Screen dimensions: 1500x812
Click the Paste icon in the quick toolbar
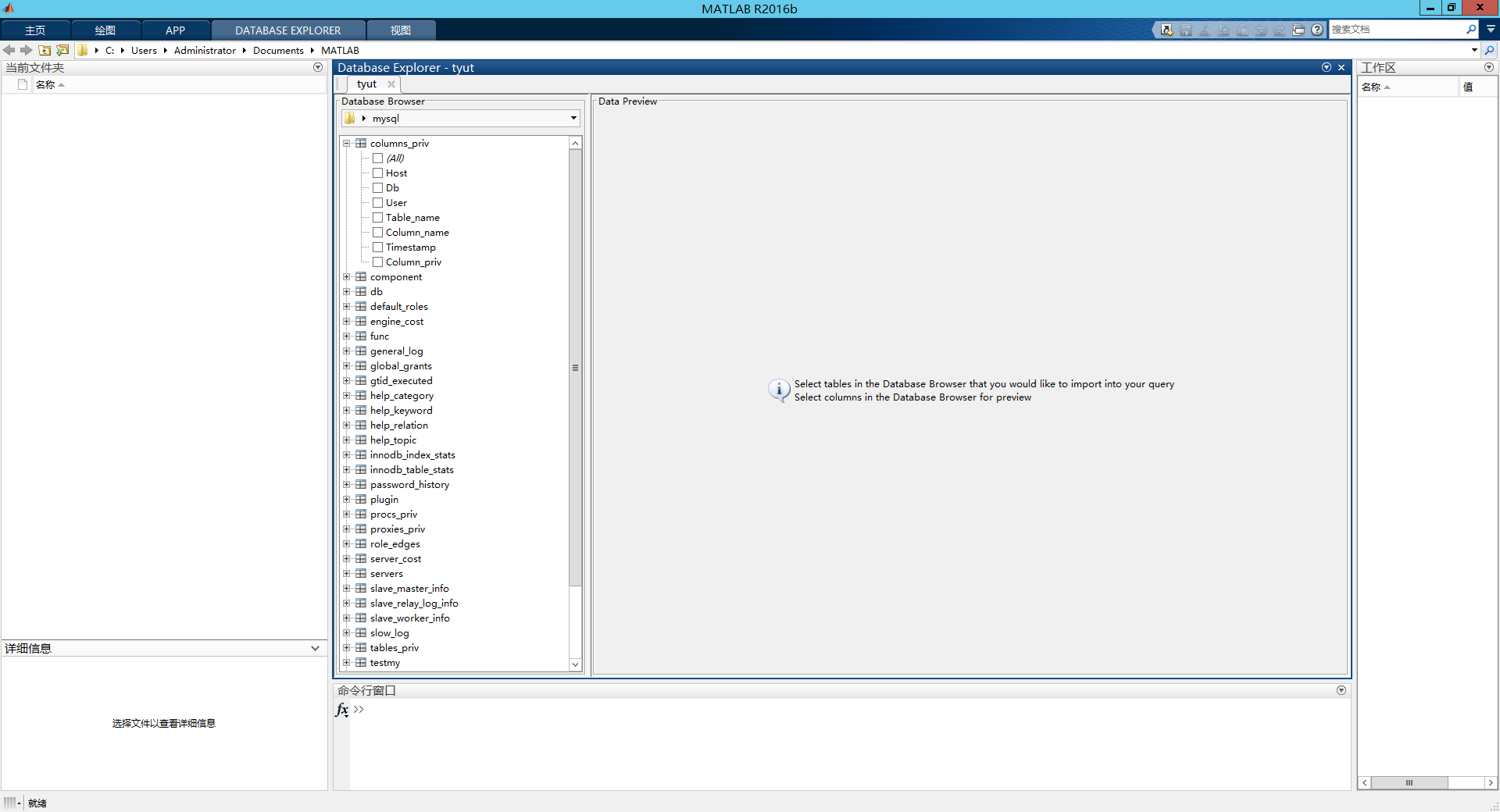click(x=1242, y=29)
